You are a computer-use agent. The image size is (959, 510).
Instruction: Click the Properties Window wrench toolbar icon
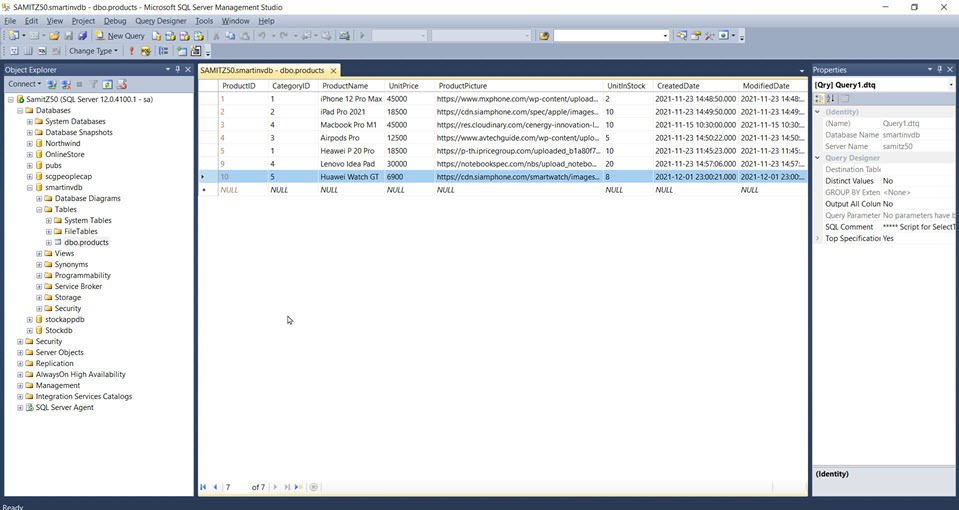pyautogui.click(x=709, y=35)
